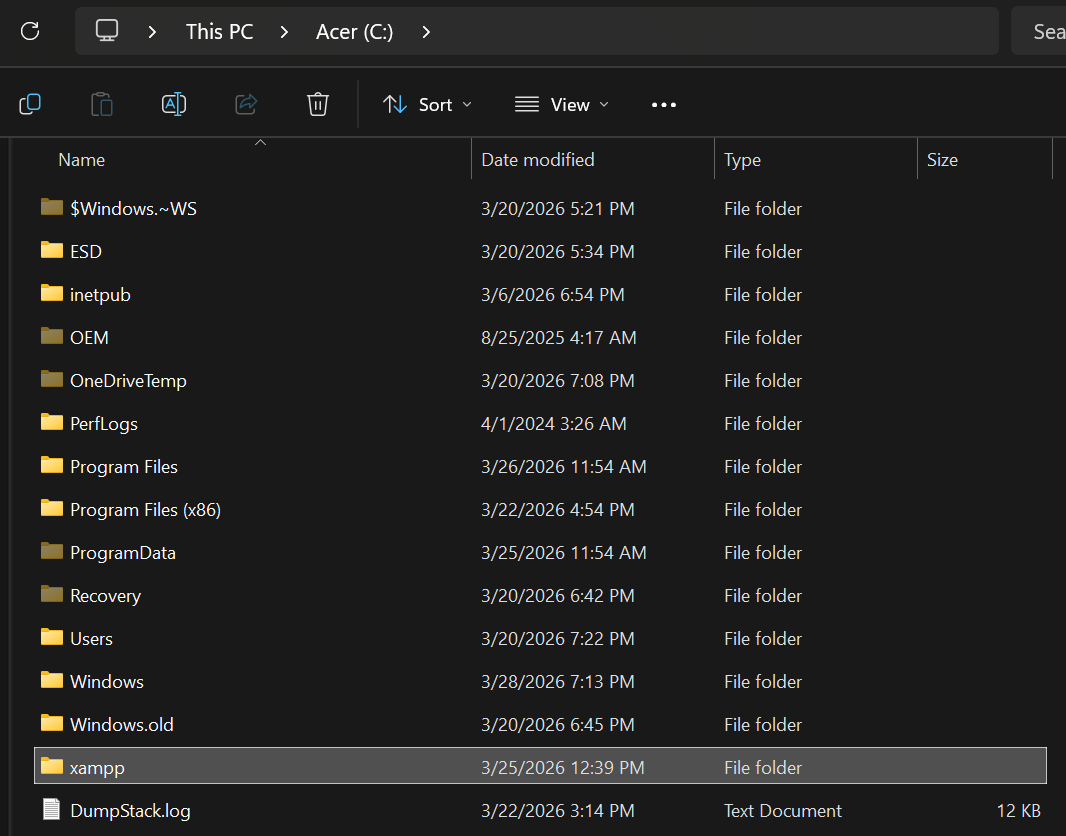Select the inetpub folder icon

(x=52, y=293)
